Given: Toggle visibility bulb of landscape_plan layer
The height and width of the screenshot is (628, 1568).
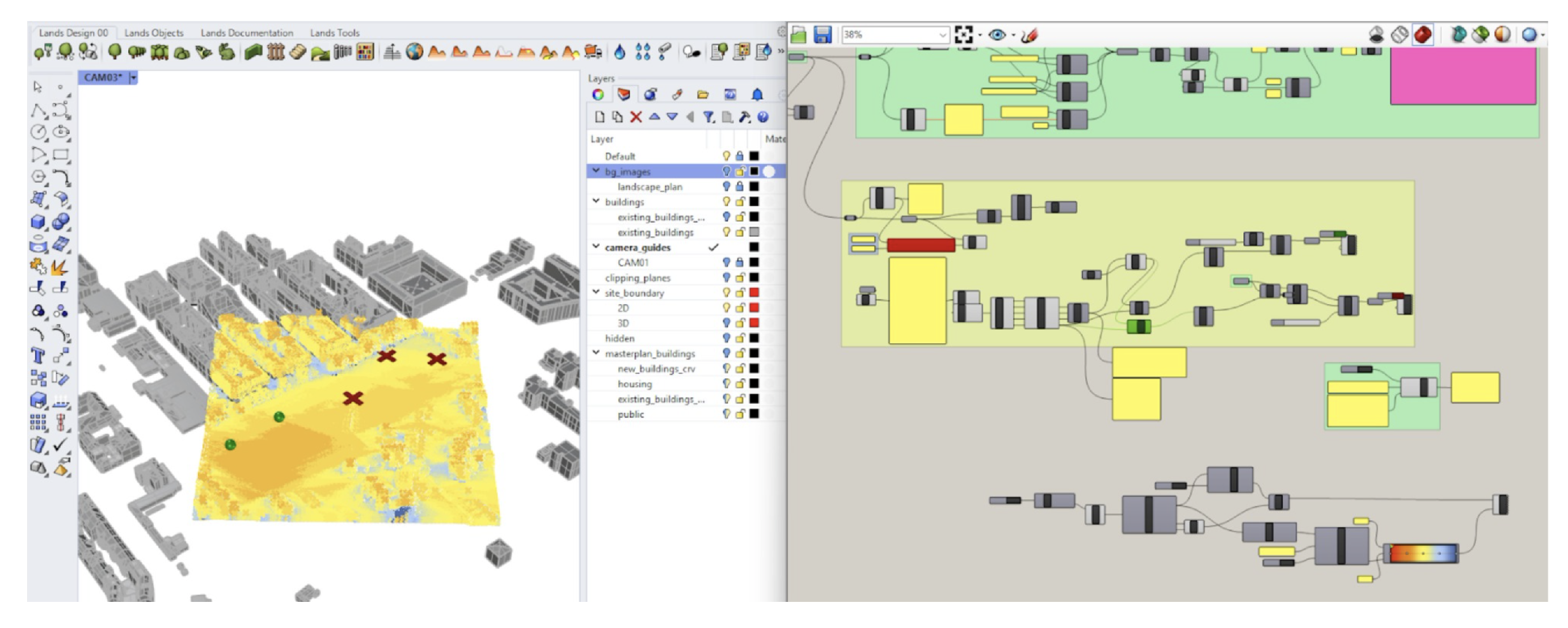Looking at the screenshot, I should 726,187.
